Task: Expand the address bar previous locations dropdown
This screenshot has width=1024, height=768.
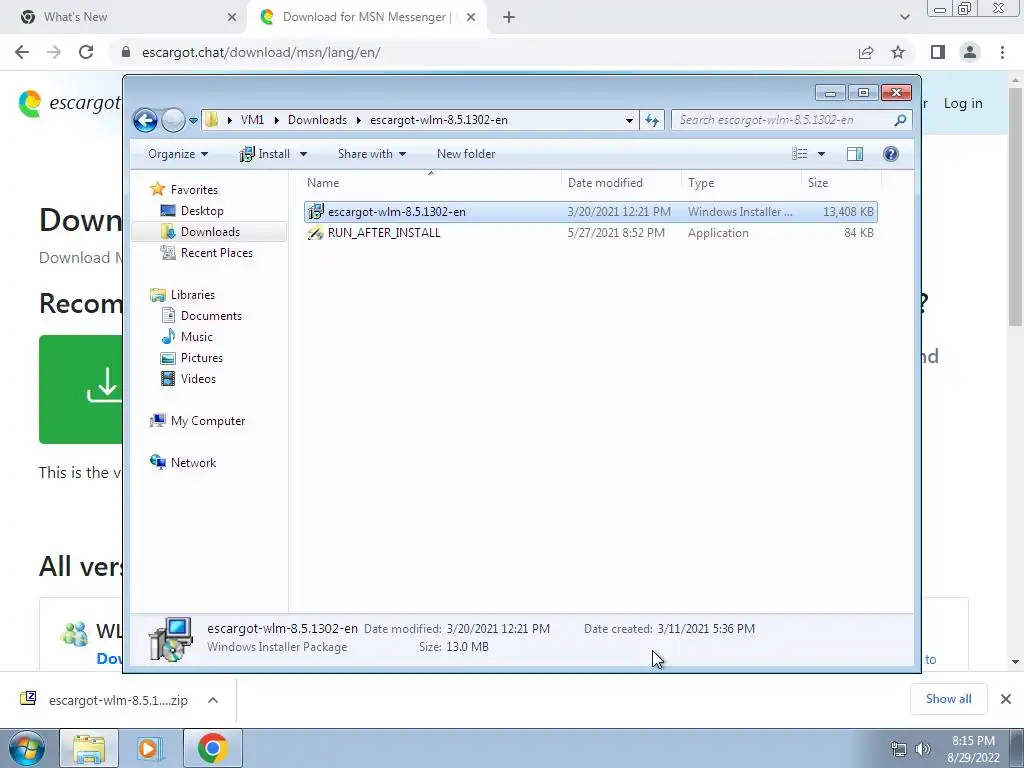Action: tap(629, 120)
